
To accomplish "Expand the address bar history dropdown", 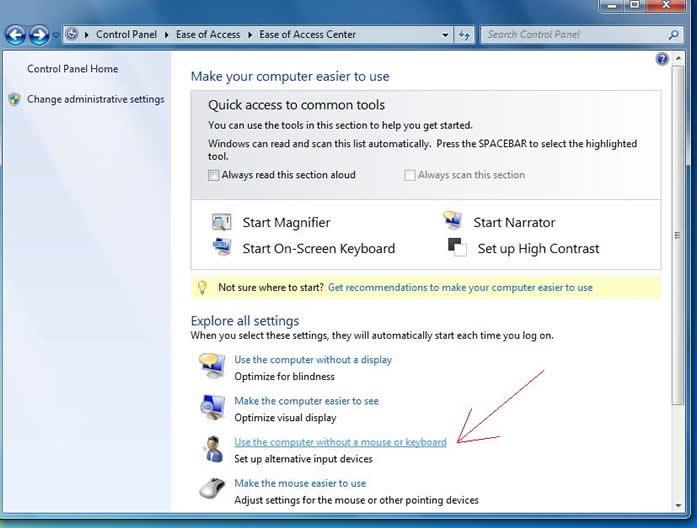I will (x=445, y=34).
